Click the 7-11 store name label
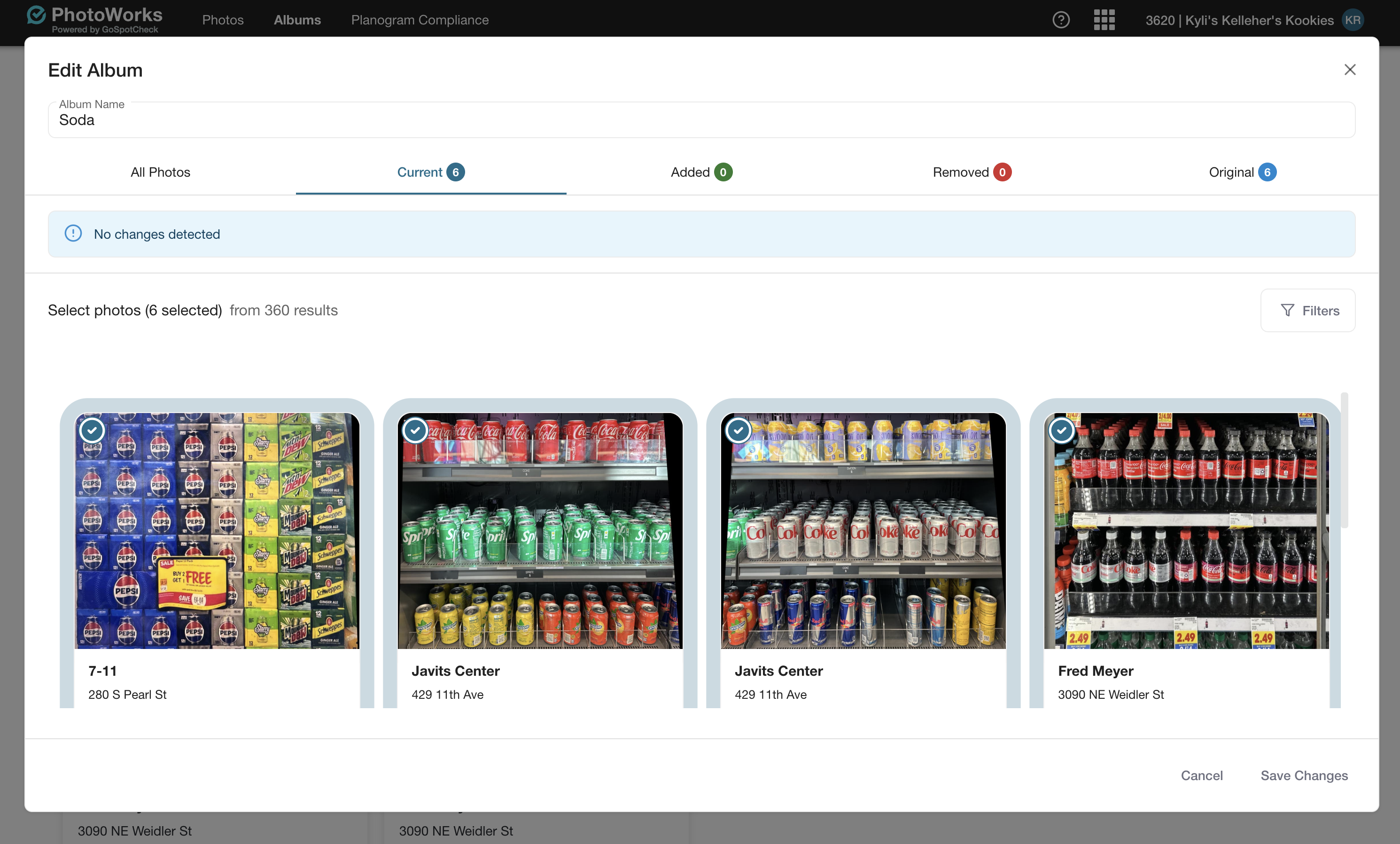 (x=103, y=671)
